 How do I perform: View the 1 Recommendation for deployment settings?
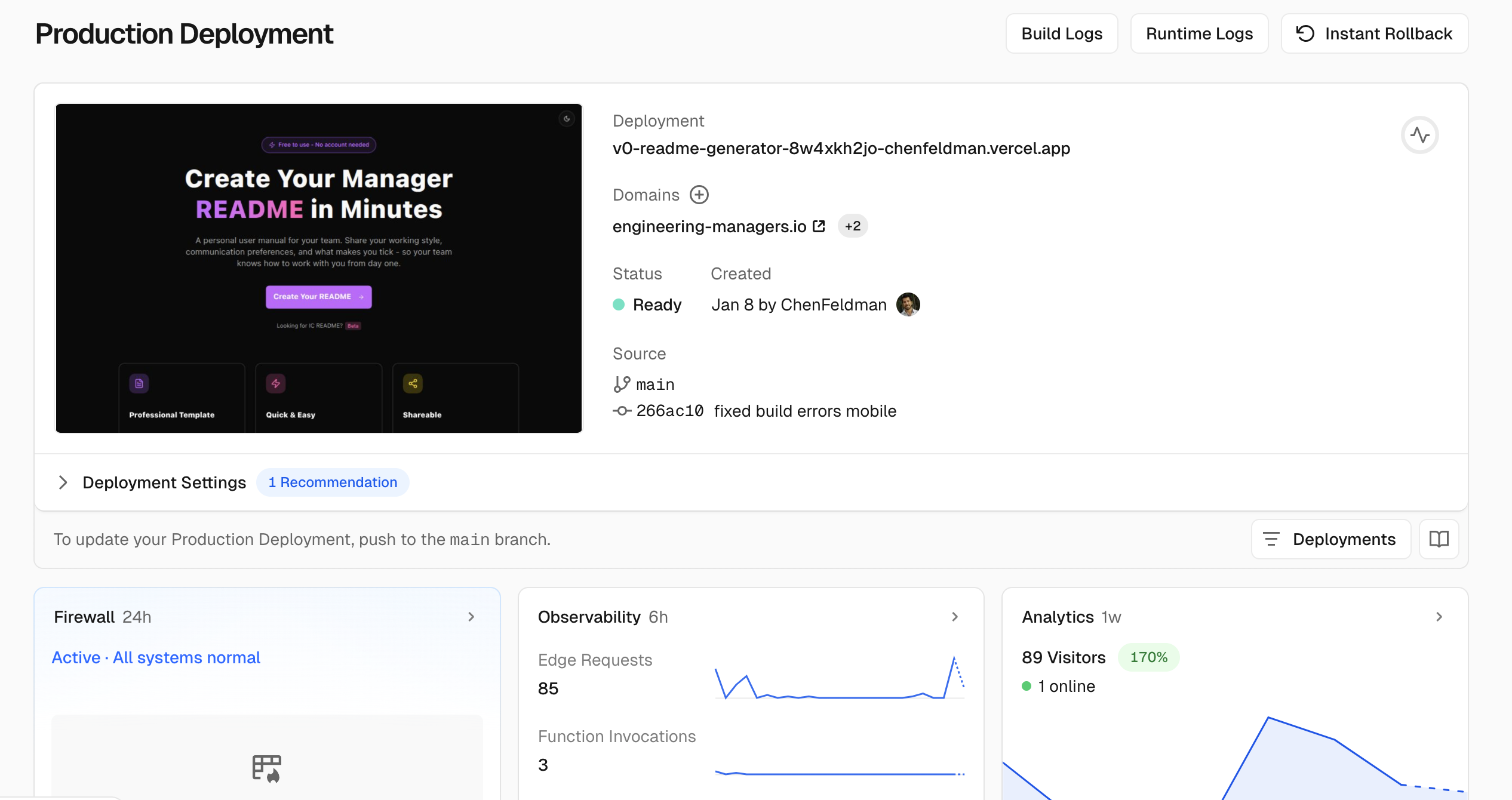[x=333, y=482]
